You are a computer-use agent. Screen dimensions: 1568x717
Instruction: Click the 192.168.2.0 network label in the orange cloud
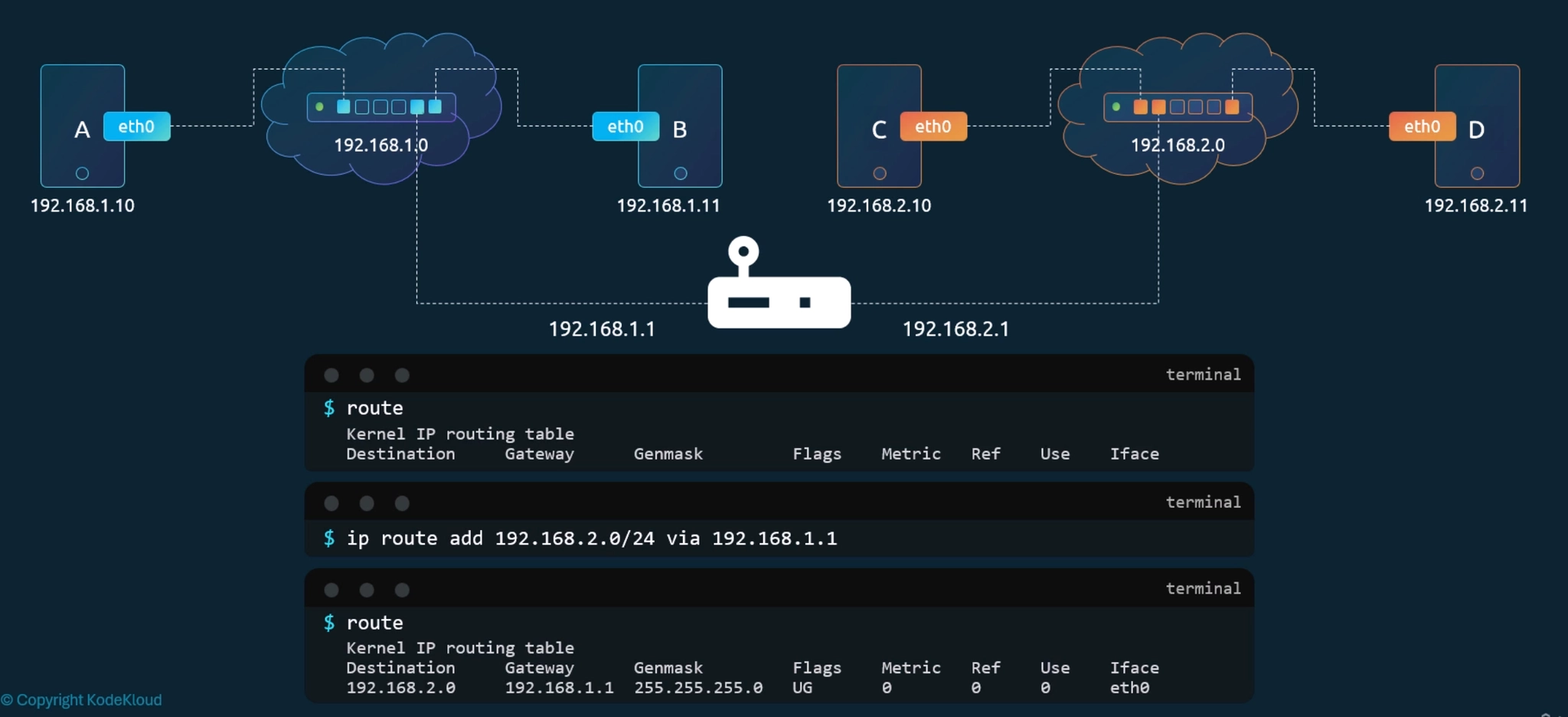(1178, 145)
